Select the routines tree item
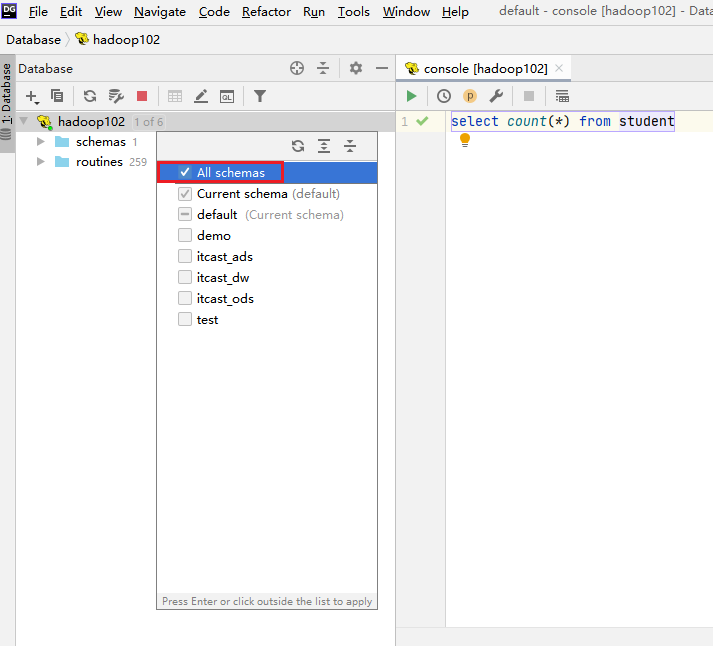 click(99, 162)
